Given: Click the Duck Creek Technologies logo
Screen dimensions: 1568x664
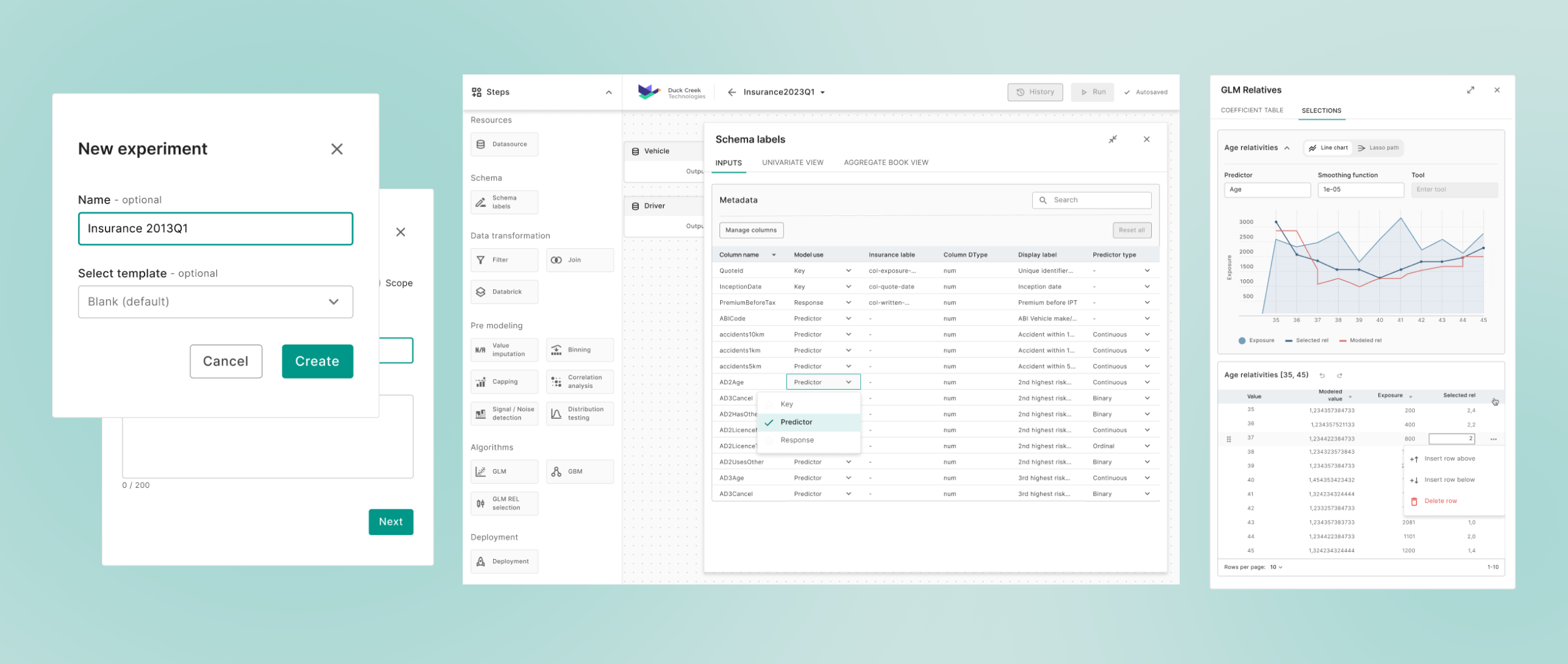Looking at the screenshot, I should click(671, 92).
